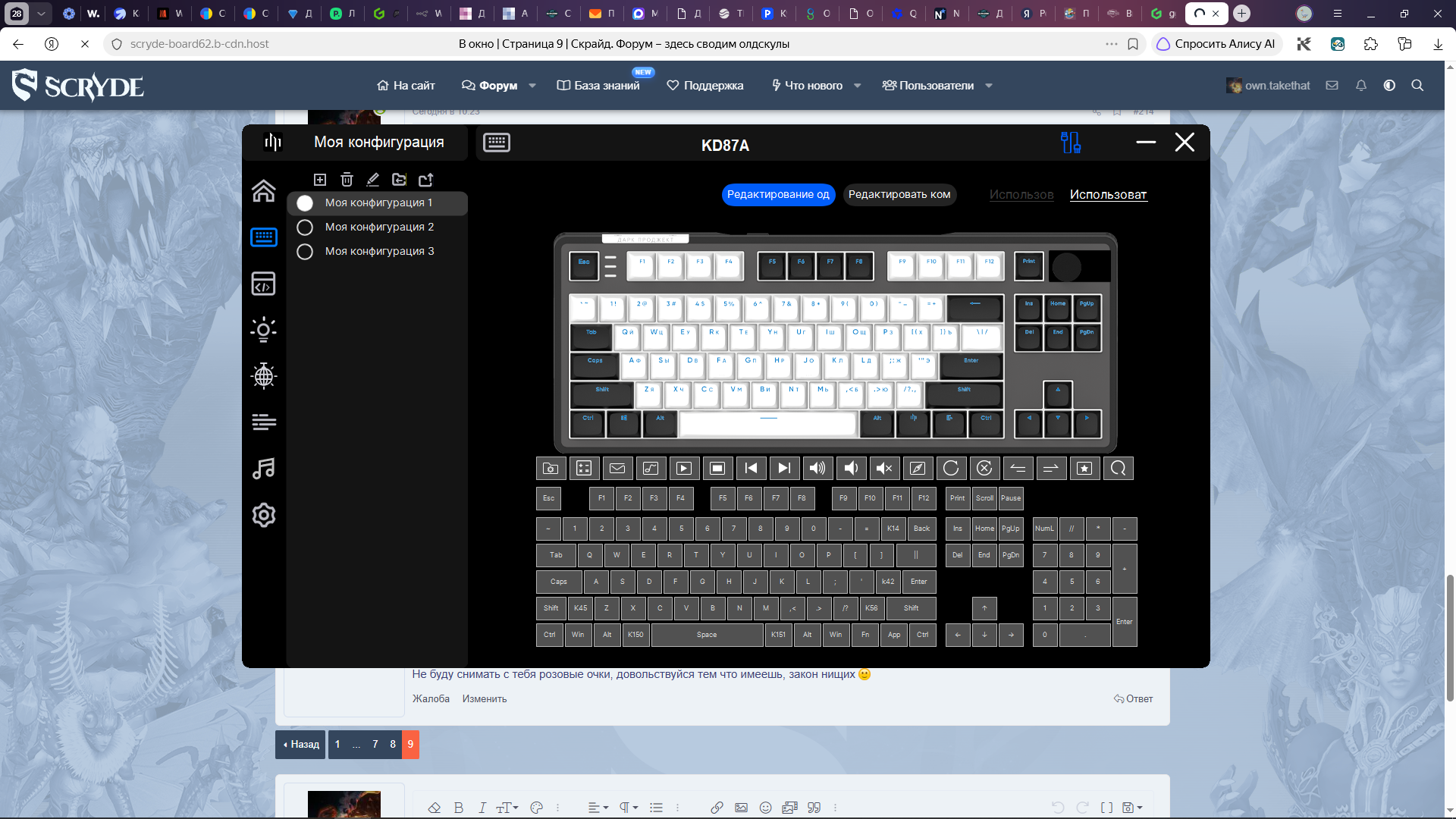Open forum search magnifier icon
The image size is (1456, 819).
pyautogui.click(x=1417, y=86)
